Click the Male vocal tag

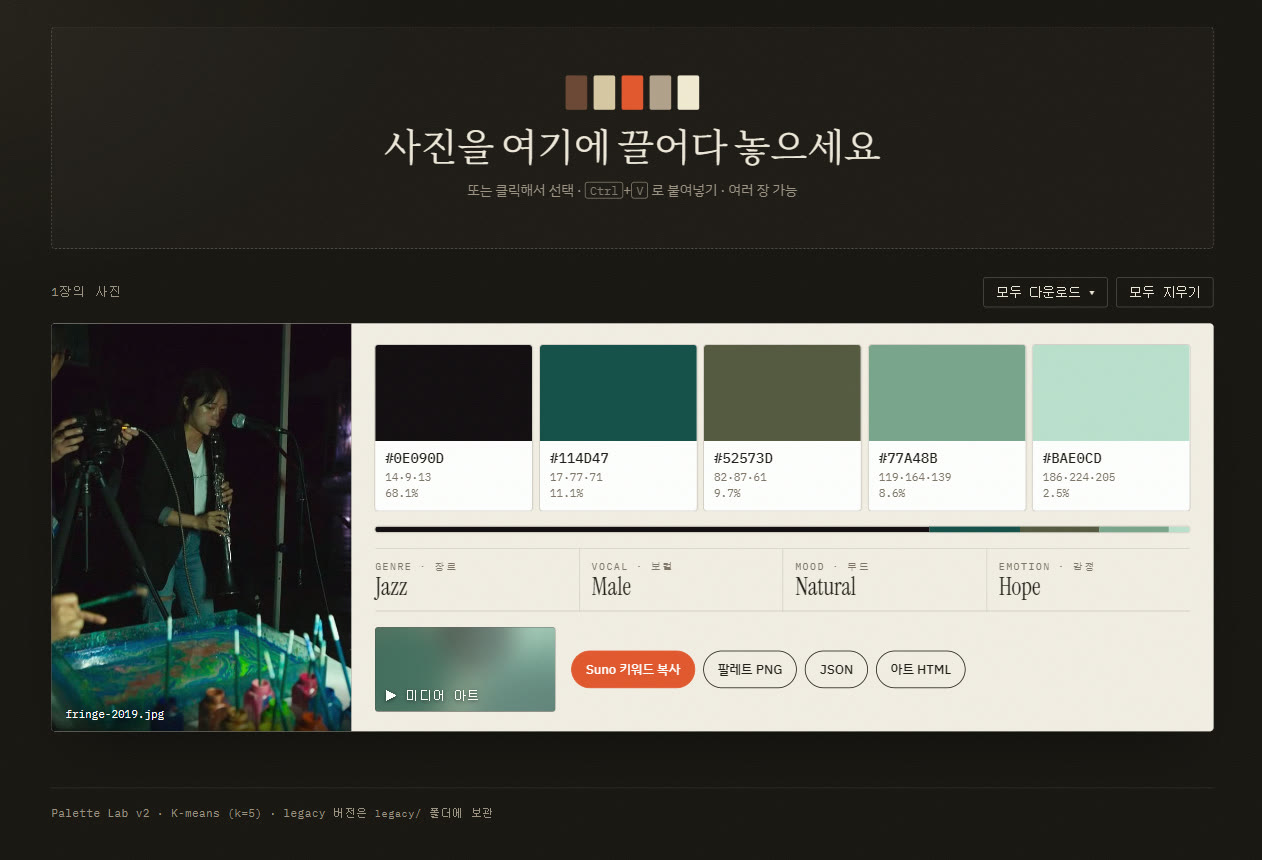click(x=611, y=587)
